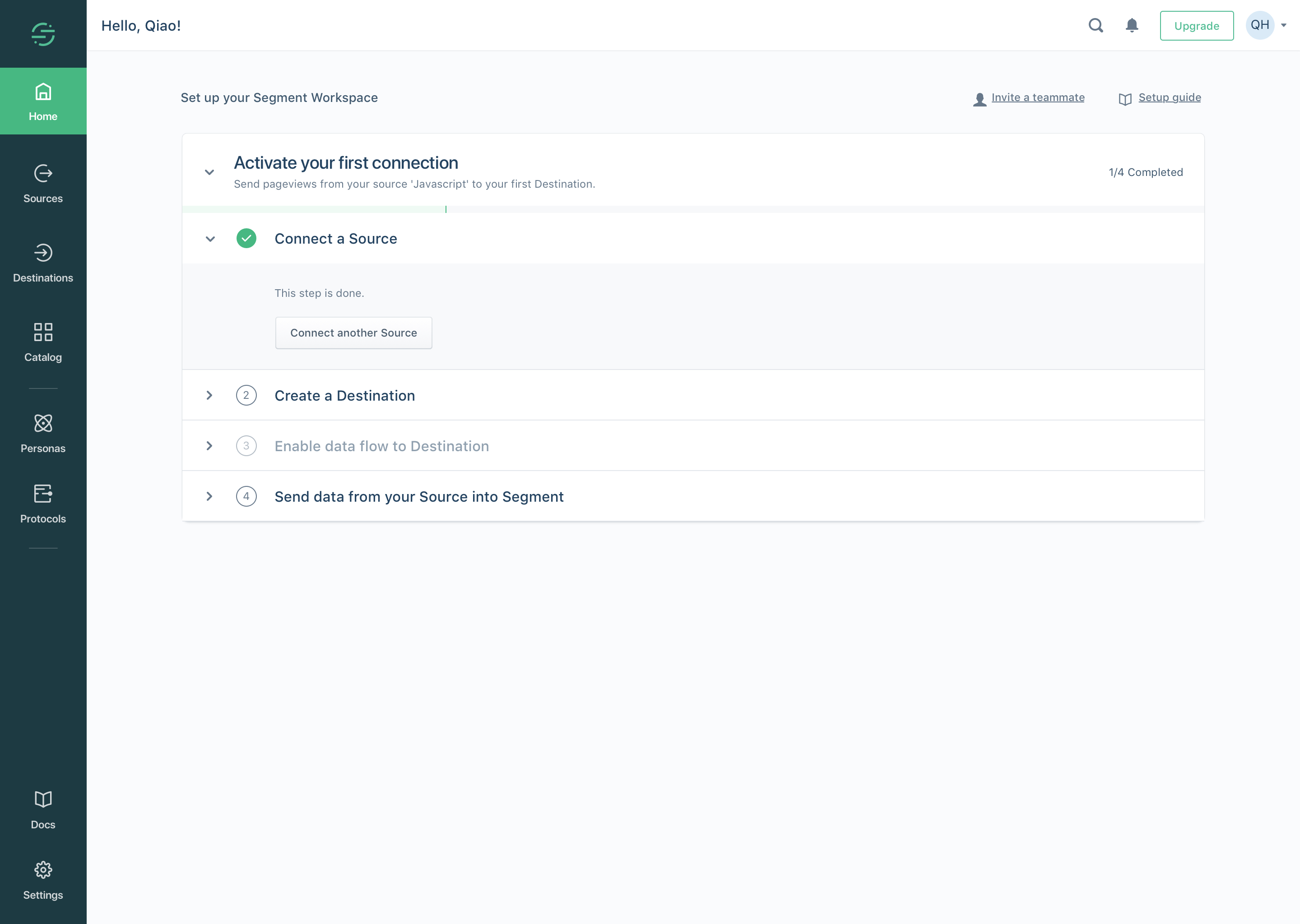Click the Invite a teammate link
The width and height of the screenshot is (1300, 924).
tap(1038, 97)
